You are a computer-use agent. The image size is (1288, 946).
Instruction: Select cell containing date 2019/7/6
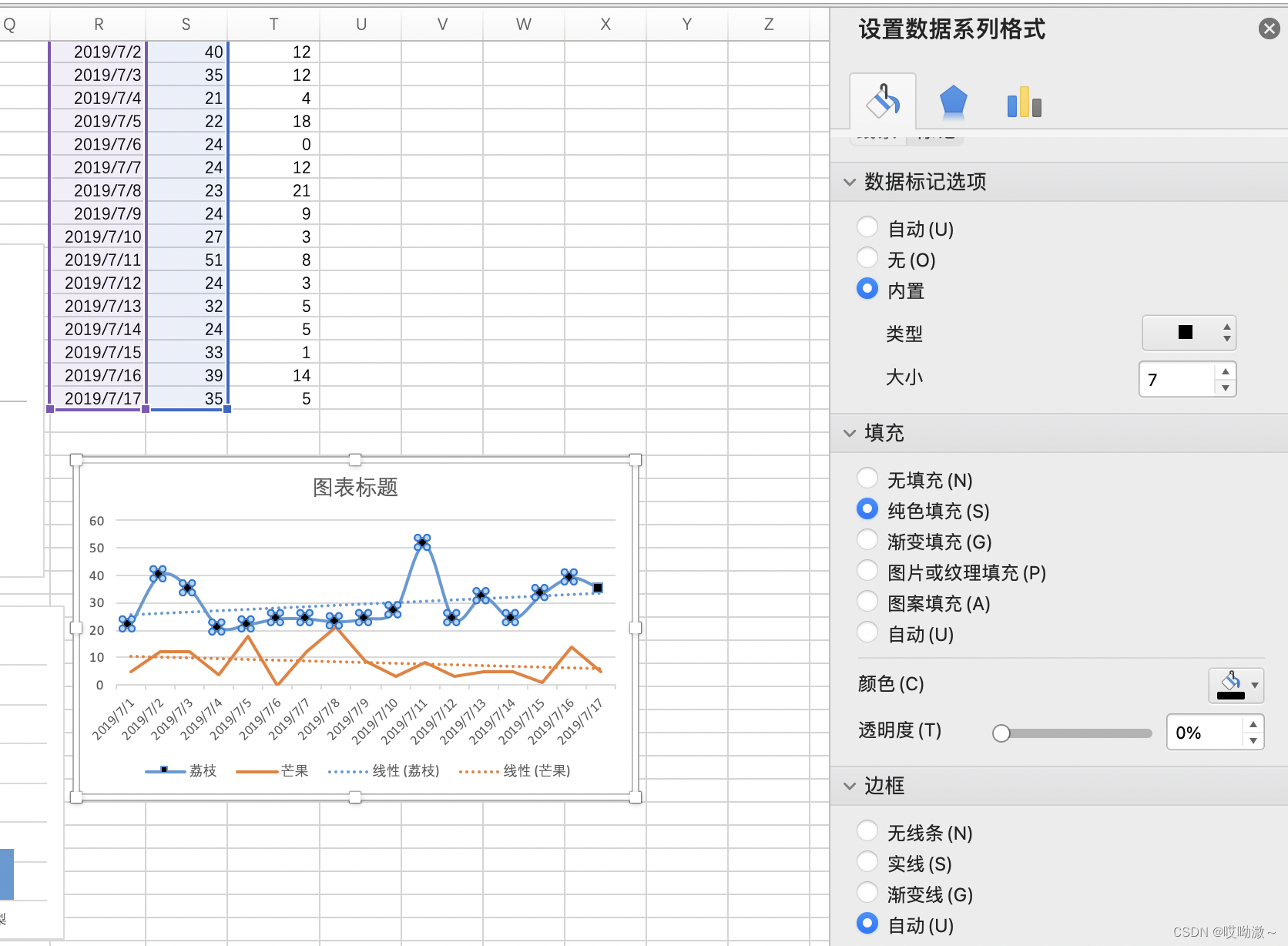(99, 144)
